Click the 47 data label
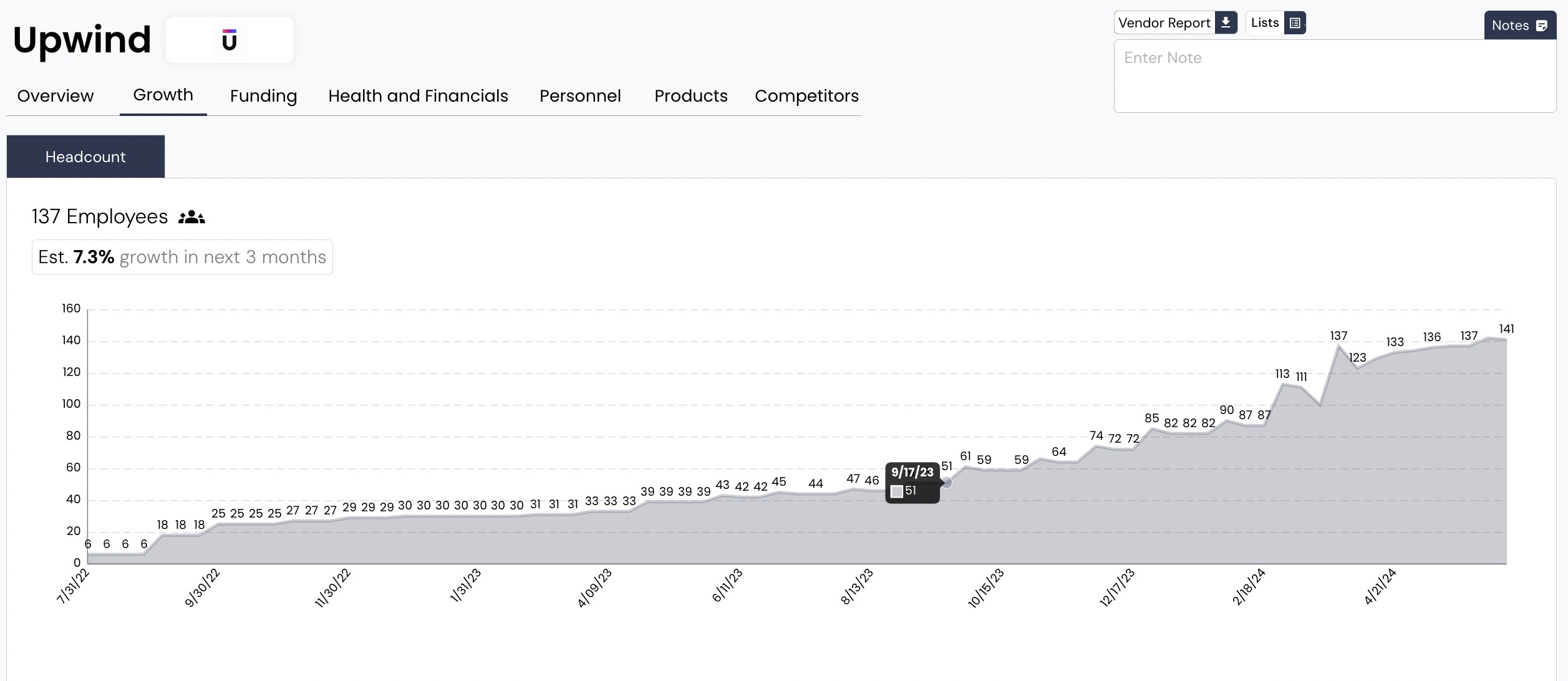The image size is (1568, 681). coord(853,478)
